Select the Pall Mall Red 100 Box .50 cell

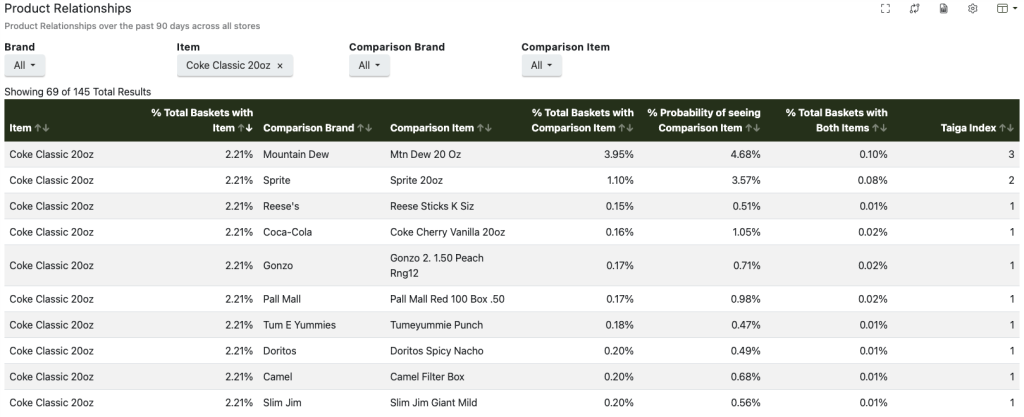coord(447,300)
